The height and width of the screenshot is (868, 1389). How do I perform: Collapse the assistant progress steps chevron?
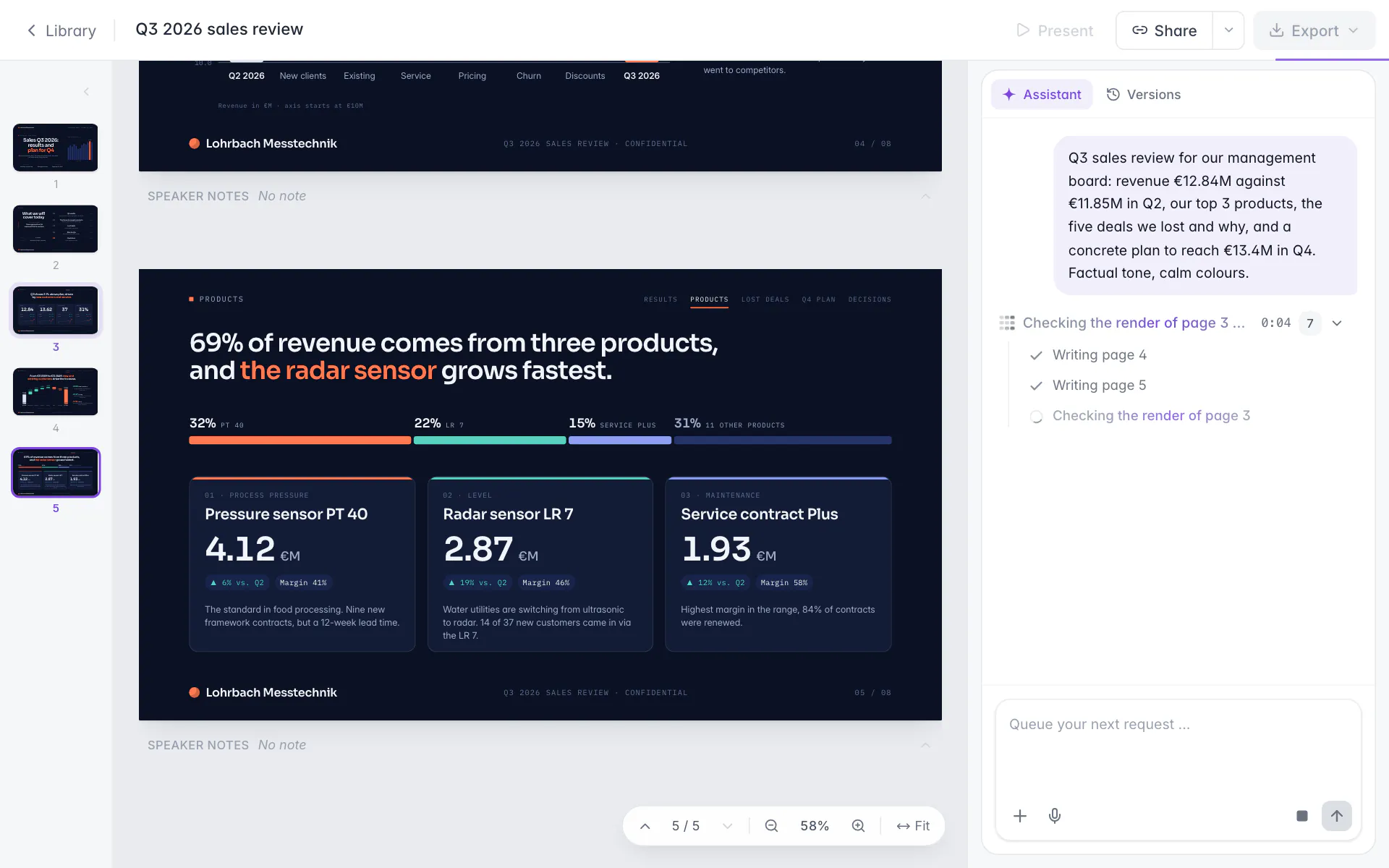tap(1337, 323)
